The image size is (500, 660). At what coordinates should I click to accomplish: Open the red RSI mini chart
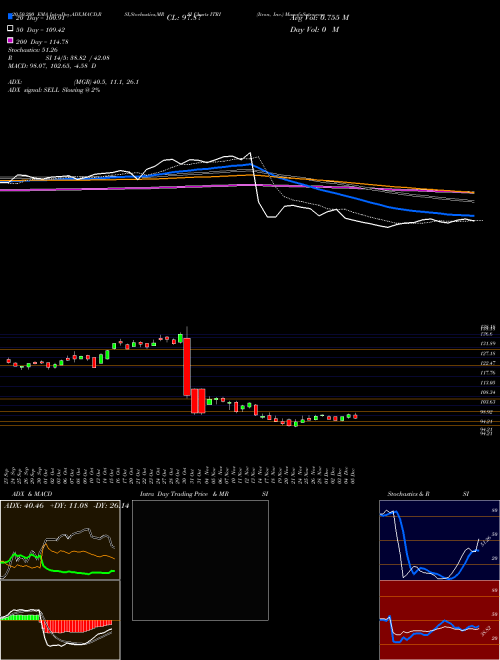pyautogui.click(x=439, y=620)
